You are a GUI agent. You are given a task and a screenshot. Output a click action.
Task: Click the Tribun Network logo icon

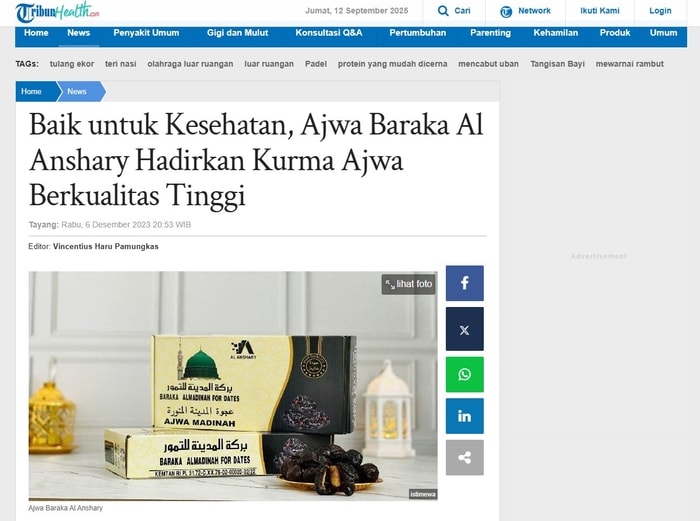point(506,12)
